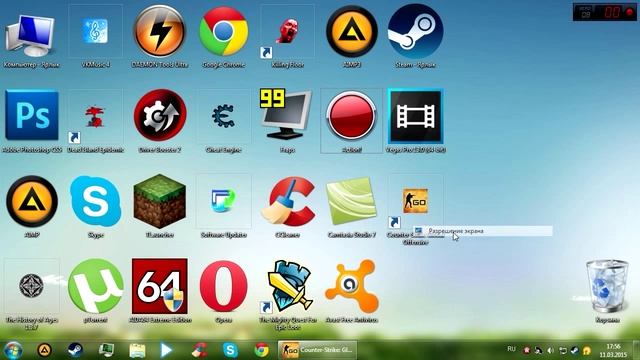The height and width of the screenshot is (360, 640).
Task: Click the Steam icon pinned on the taskbar
Action: tap(75, 350)
